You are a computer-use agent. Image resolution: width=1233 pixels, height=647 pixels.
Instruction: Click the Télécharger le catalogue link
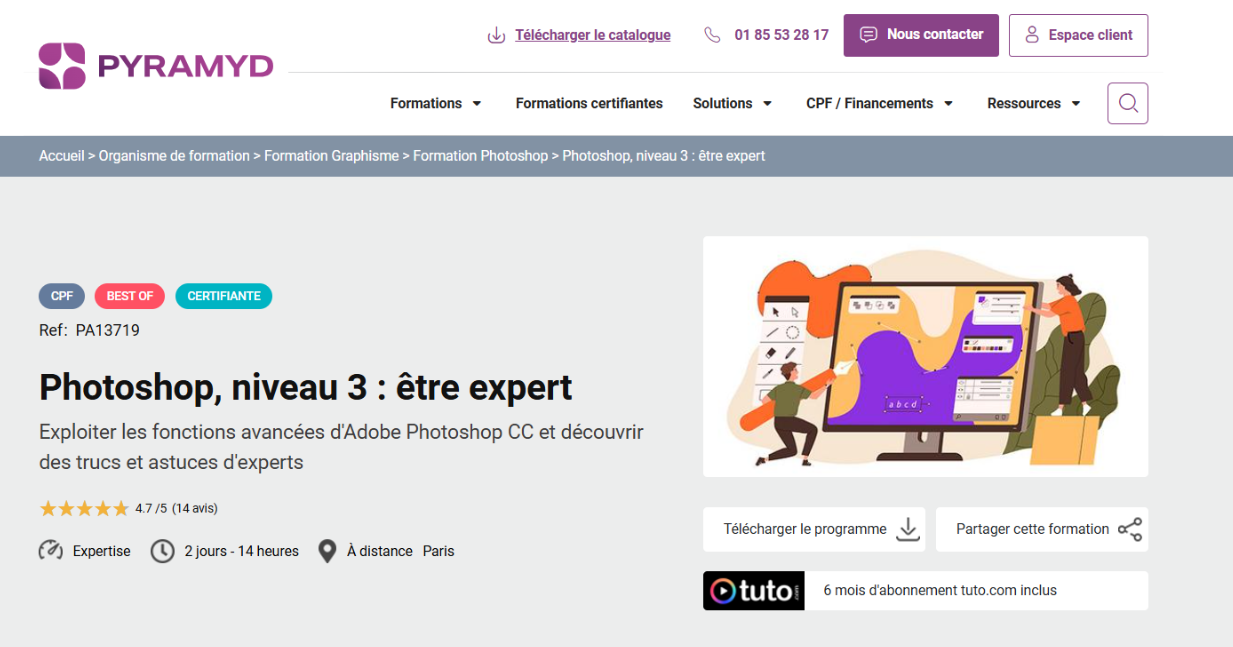[x=592, y=35]
